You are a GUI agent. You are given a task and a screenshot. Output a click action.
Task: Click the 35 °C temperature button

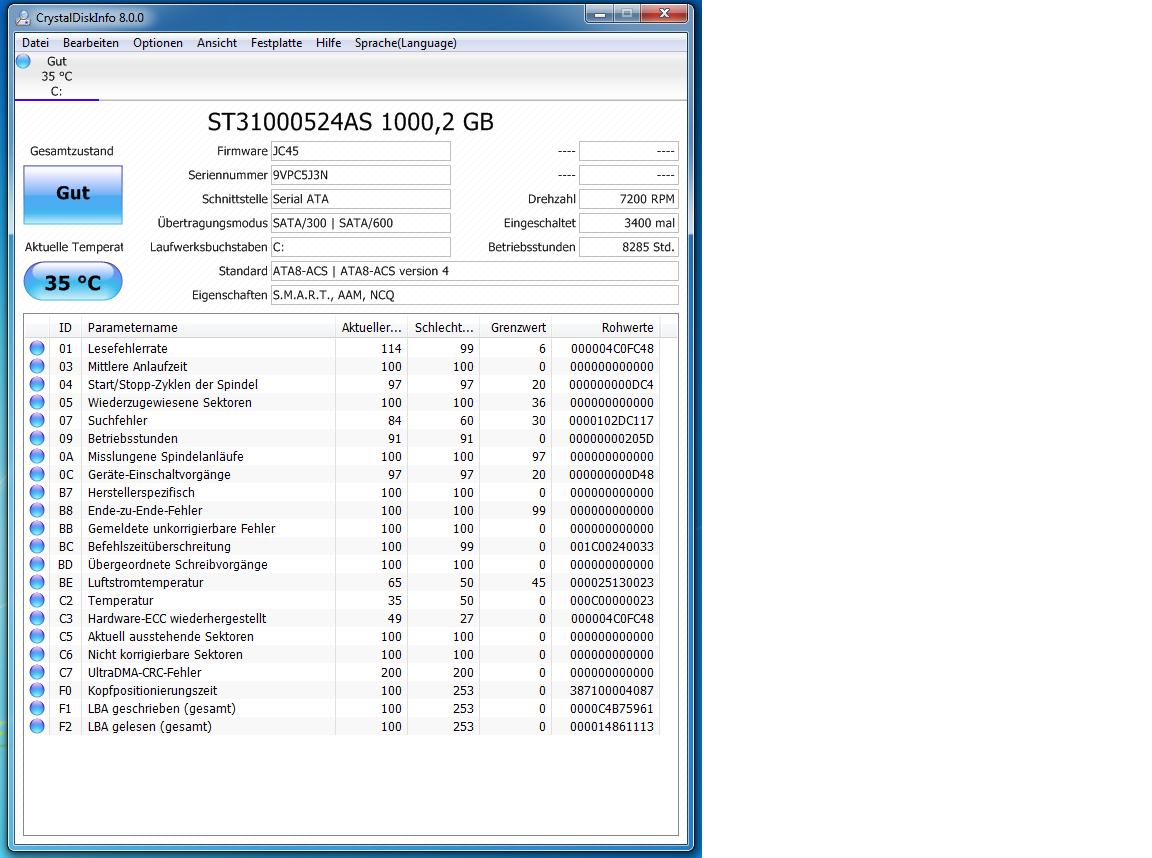click(73, 281)
